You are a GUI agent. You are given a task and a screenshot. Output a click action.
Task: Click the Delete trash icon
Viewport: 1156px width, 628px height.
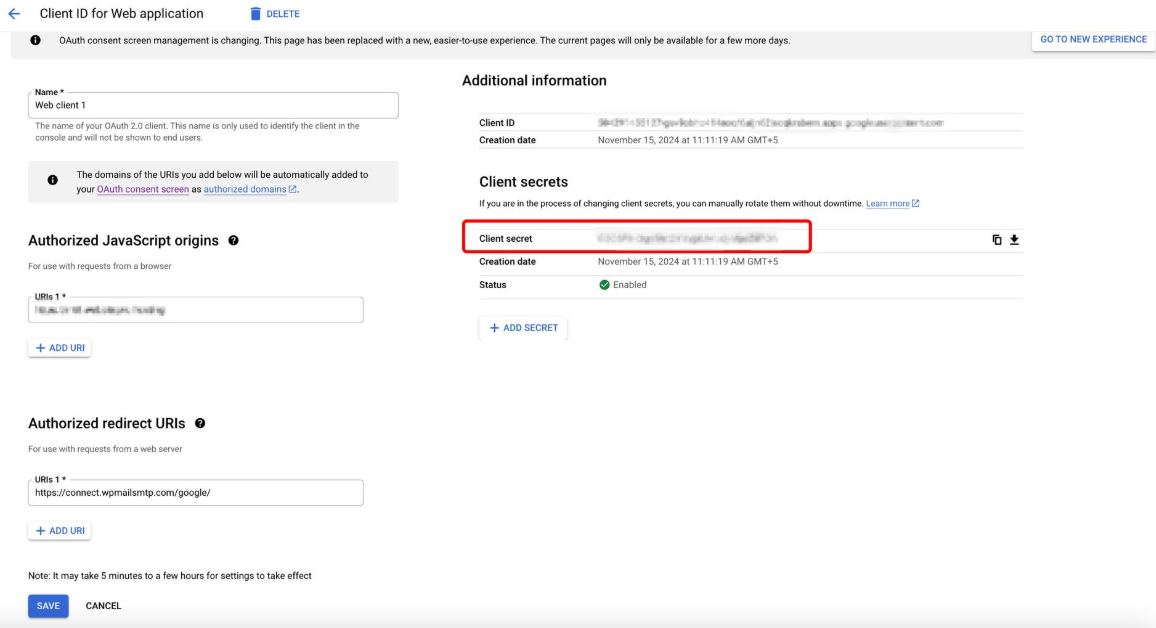coord(255,14)
